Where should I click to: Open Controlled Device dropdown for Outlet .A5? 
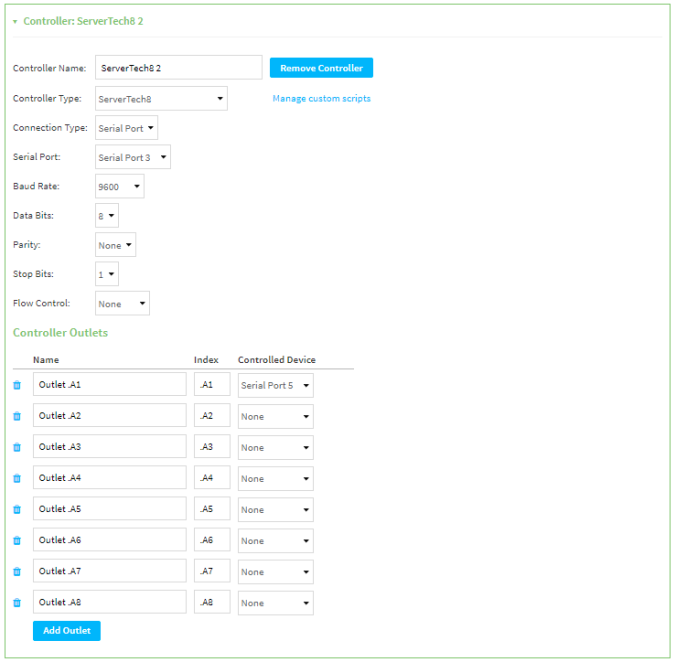(x=275, y=509)
